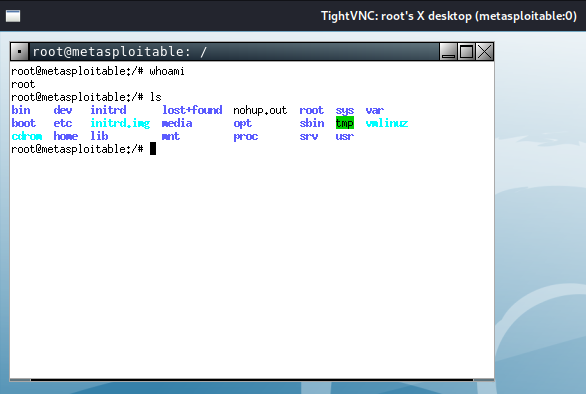Select the 'lib' directory name
Screen dimensions: 586x394
click(99, 136)
